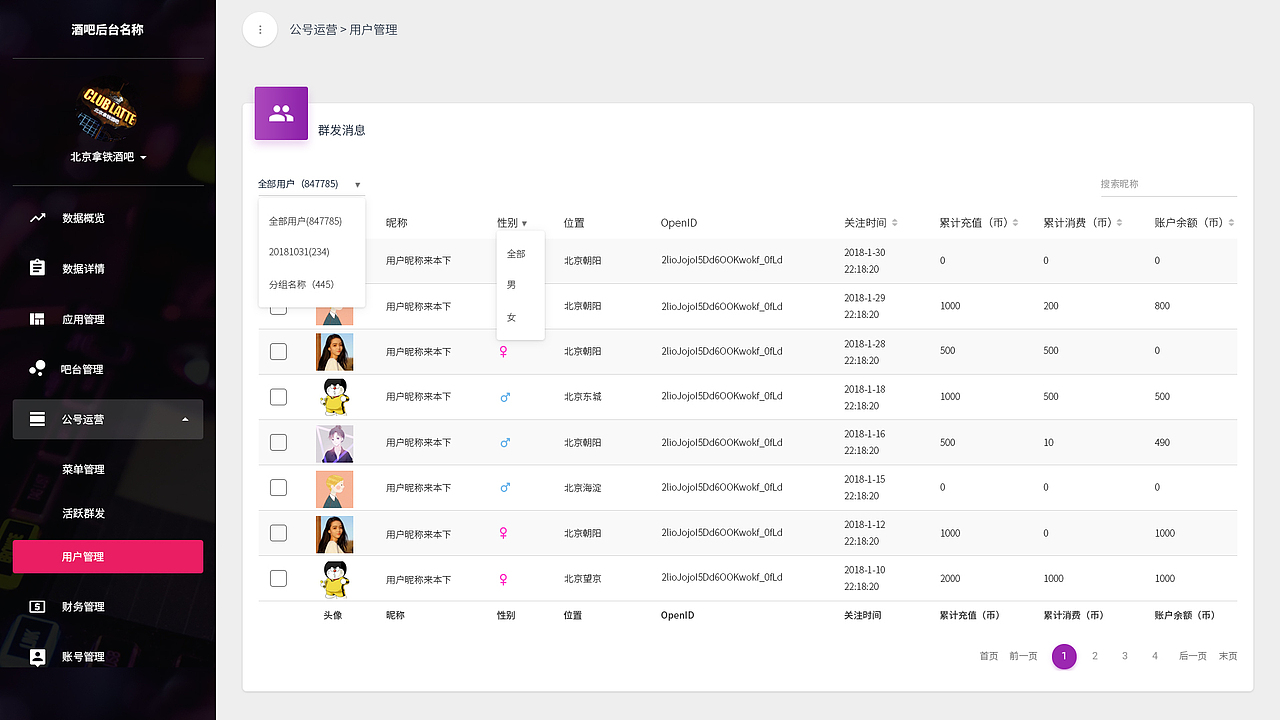Click the female icon in the 2018-1-10 row
The height and width of the screenshot is (720, 1280).
click(504, 579)
